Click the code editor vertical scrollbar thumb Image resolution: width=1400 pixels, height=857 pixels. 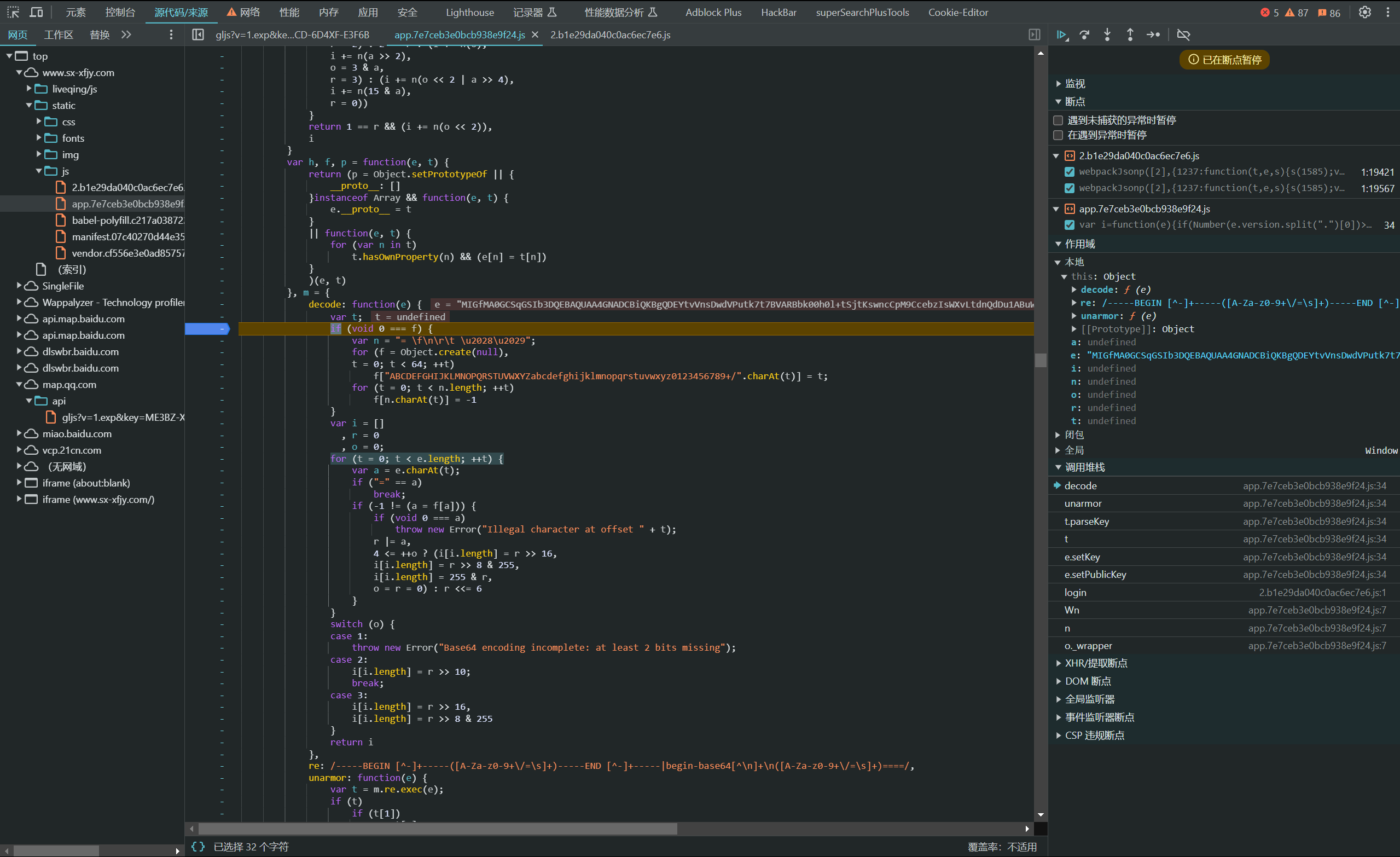click(1041, 360)
